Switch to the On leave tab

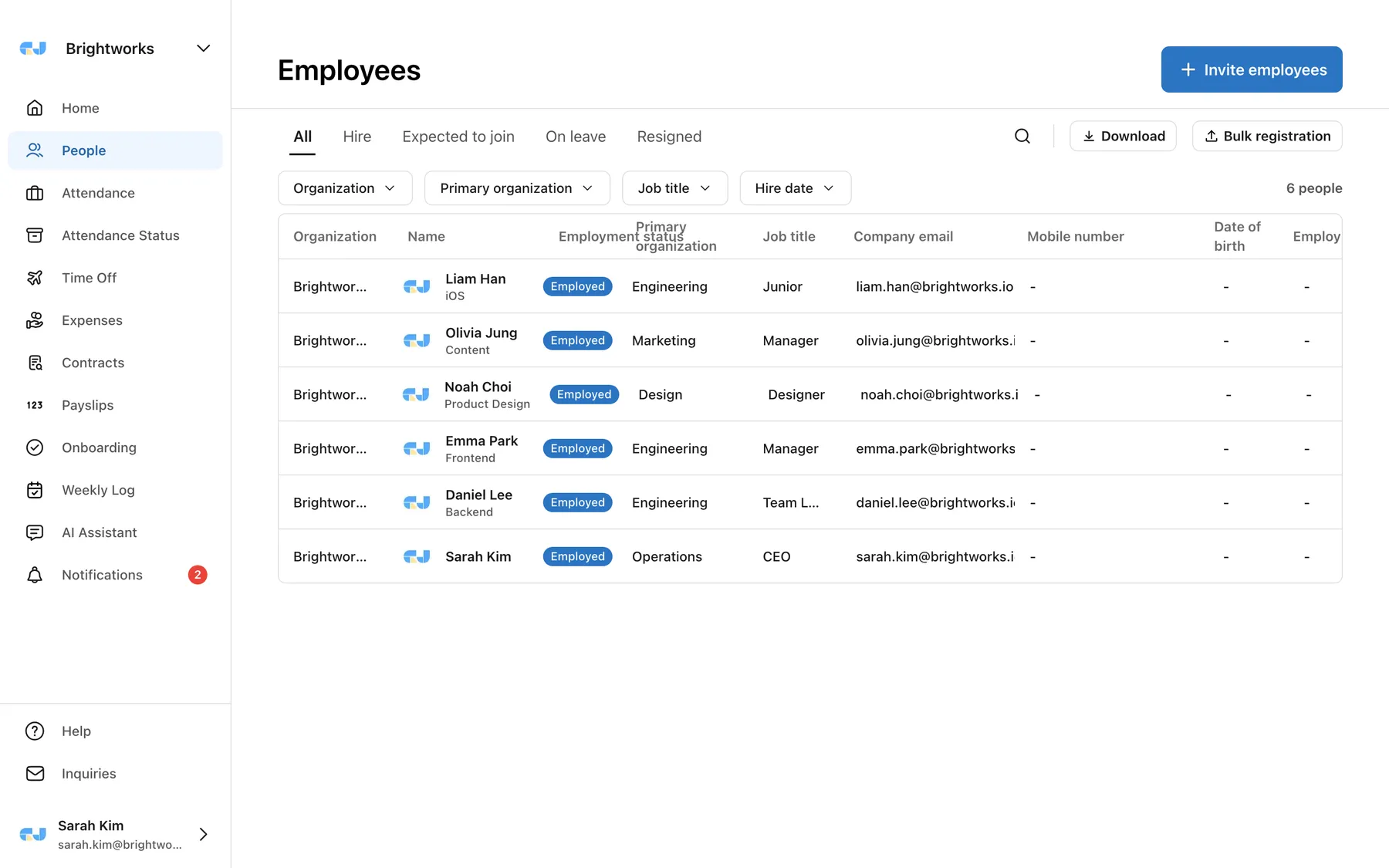(x=576, y=137)
